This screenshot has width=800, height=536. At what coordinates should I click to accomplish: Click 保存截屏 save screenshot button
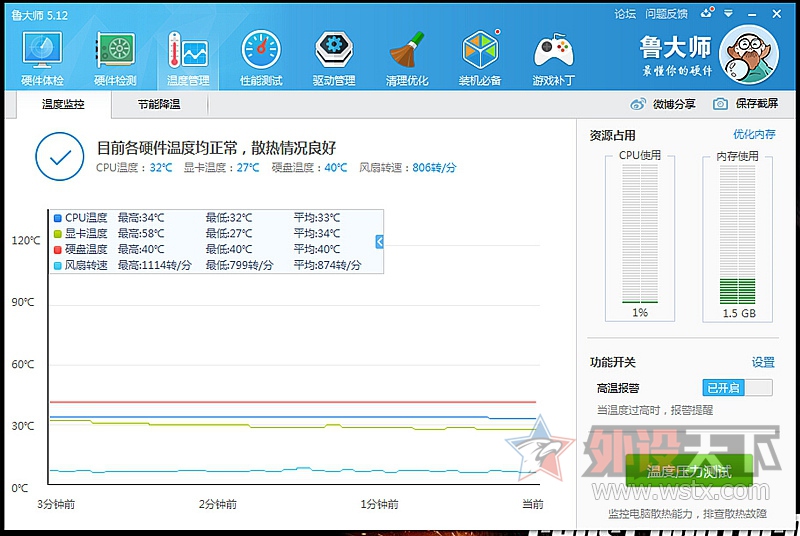point(757,104)
